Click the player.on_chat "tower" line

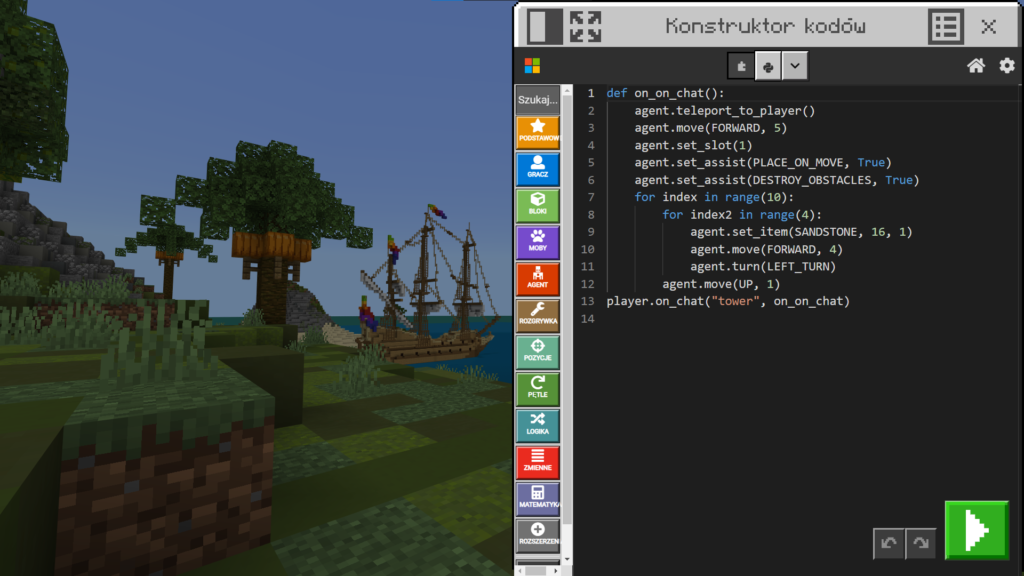tap(728, 301)
